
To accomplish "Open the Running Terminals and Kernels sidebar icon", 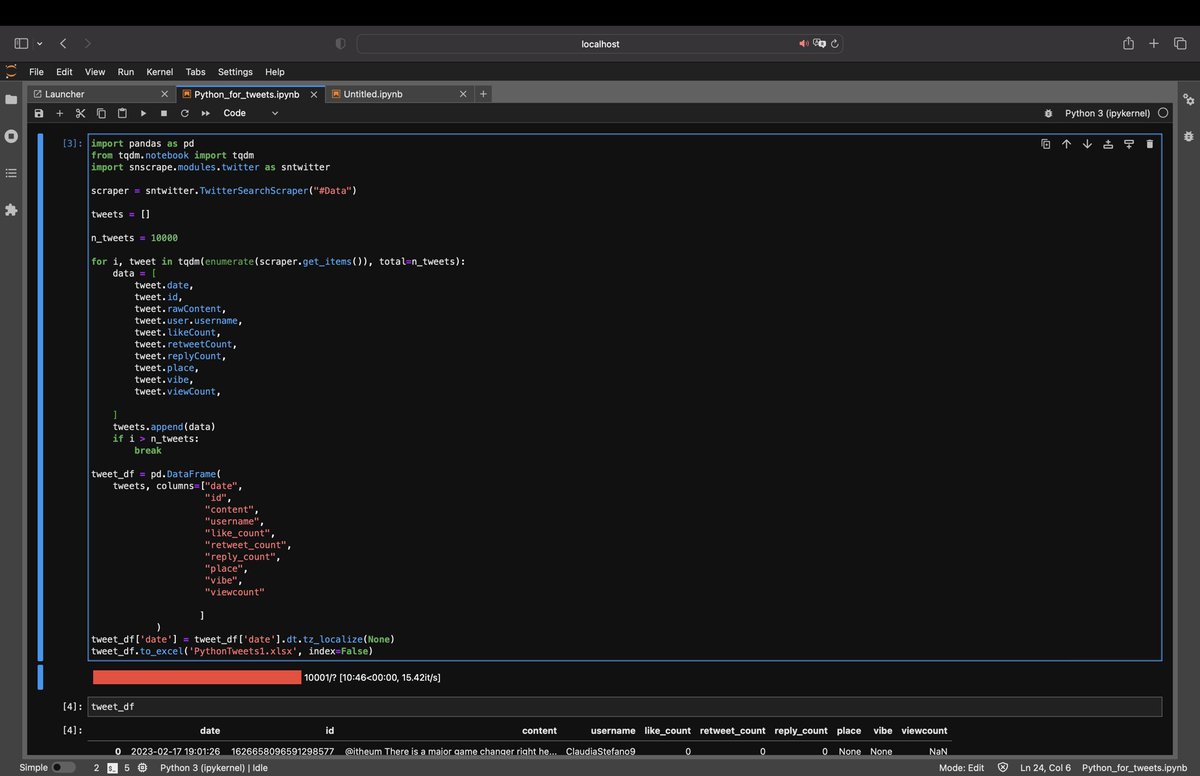I will click(x=11, y=136).
